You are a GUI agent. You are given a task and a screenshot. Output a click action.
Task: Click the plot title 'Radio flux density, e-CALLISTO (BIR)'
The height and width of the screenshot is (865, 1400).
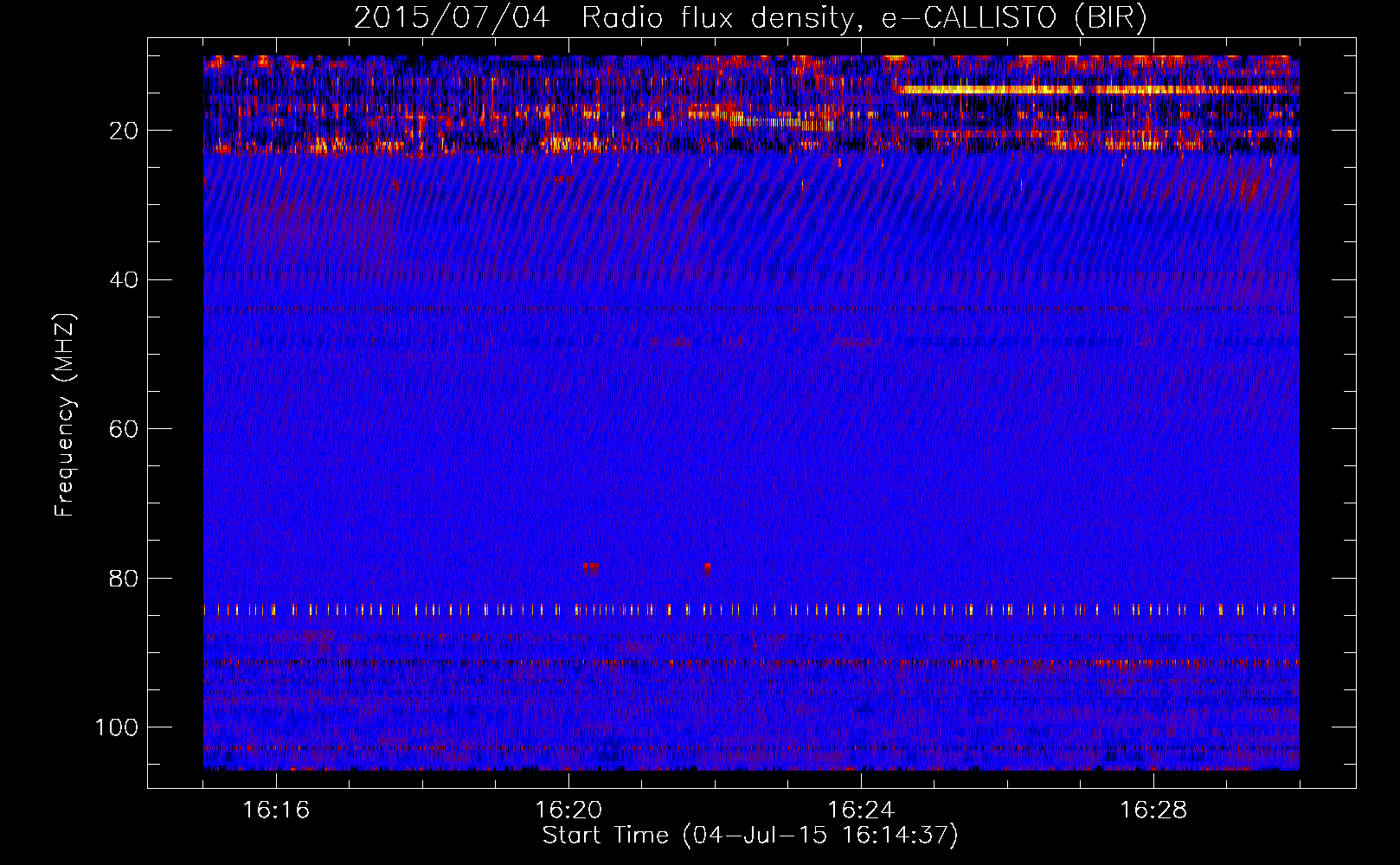[x=864, y=18]
